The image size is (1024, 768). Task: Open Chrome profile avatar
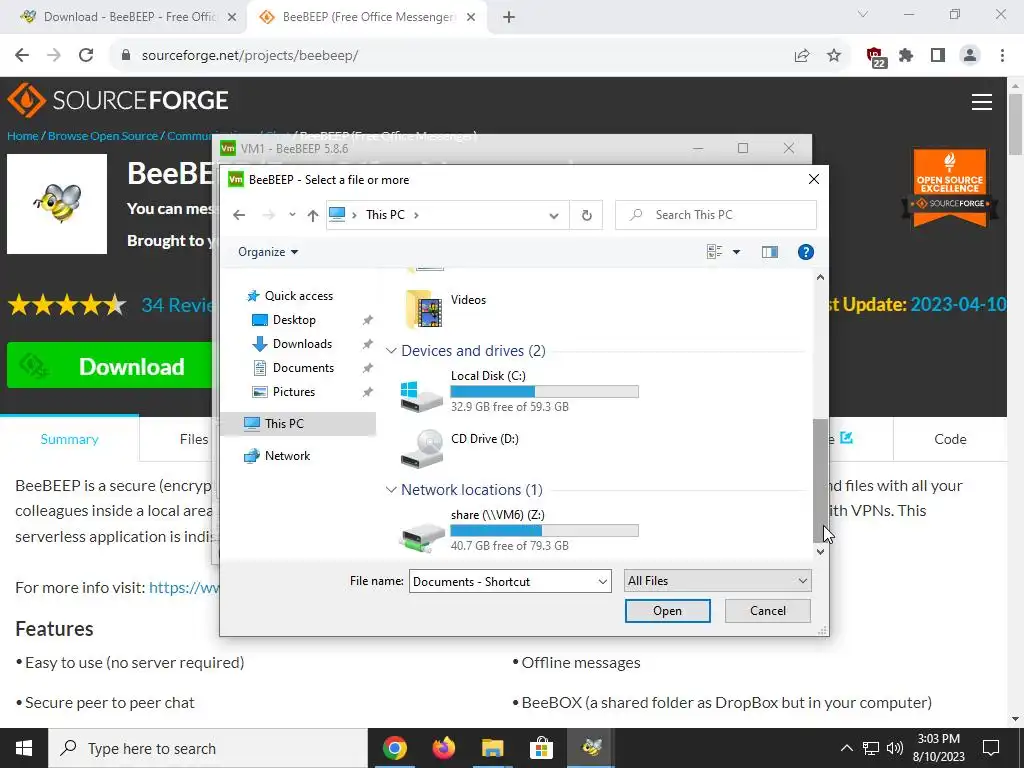click(970, 56)
